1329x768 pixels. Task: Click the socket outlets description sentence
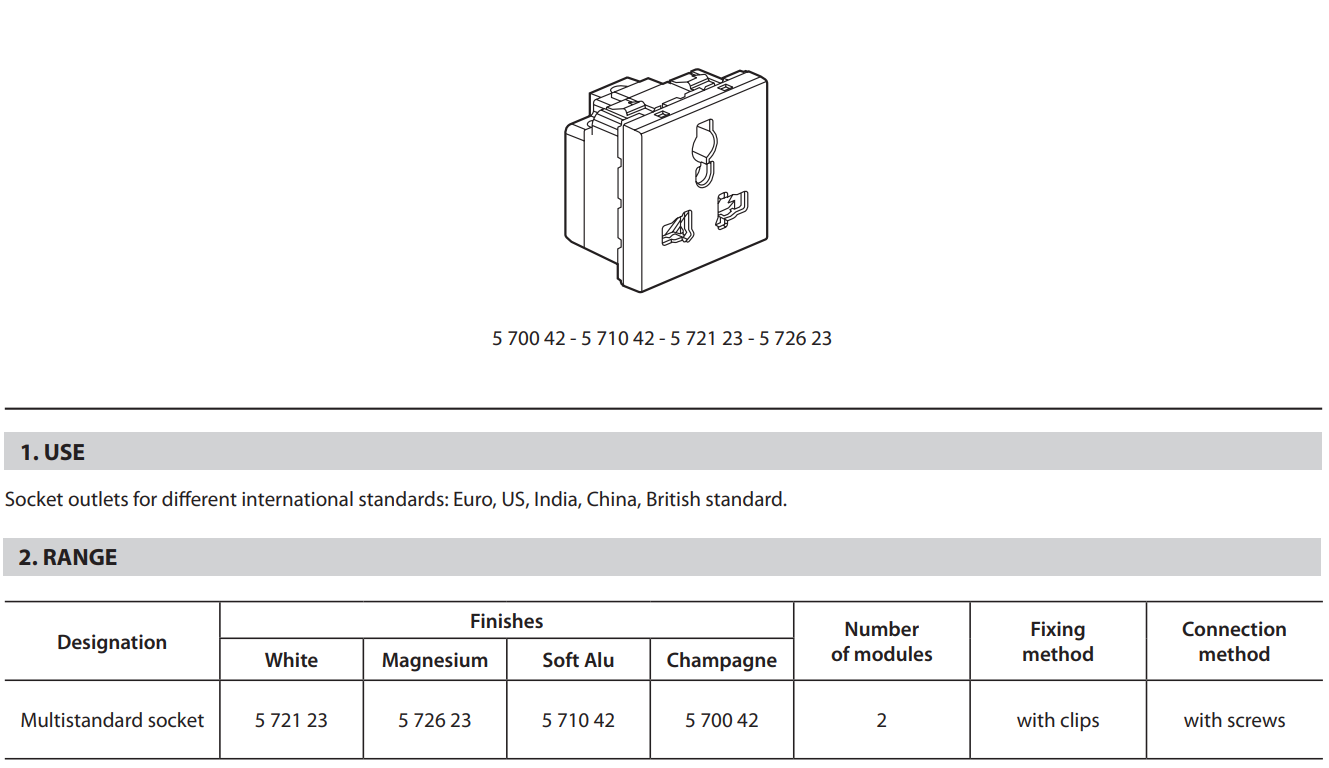click(x=396, y=499)
